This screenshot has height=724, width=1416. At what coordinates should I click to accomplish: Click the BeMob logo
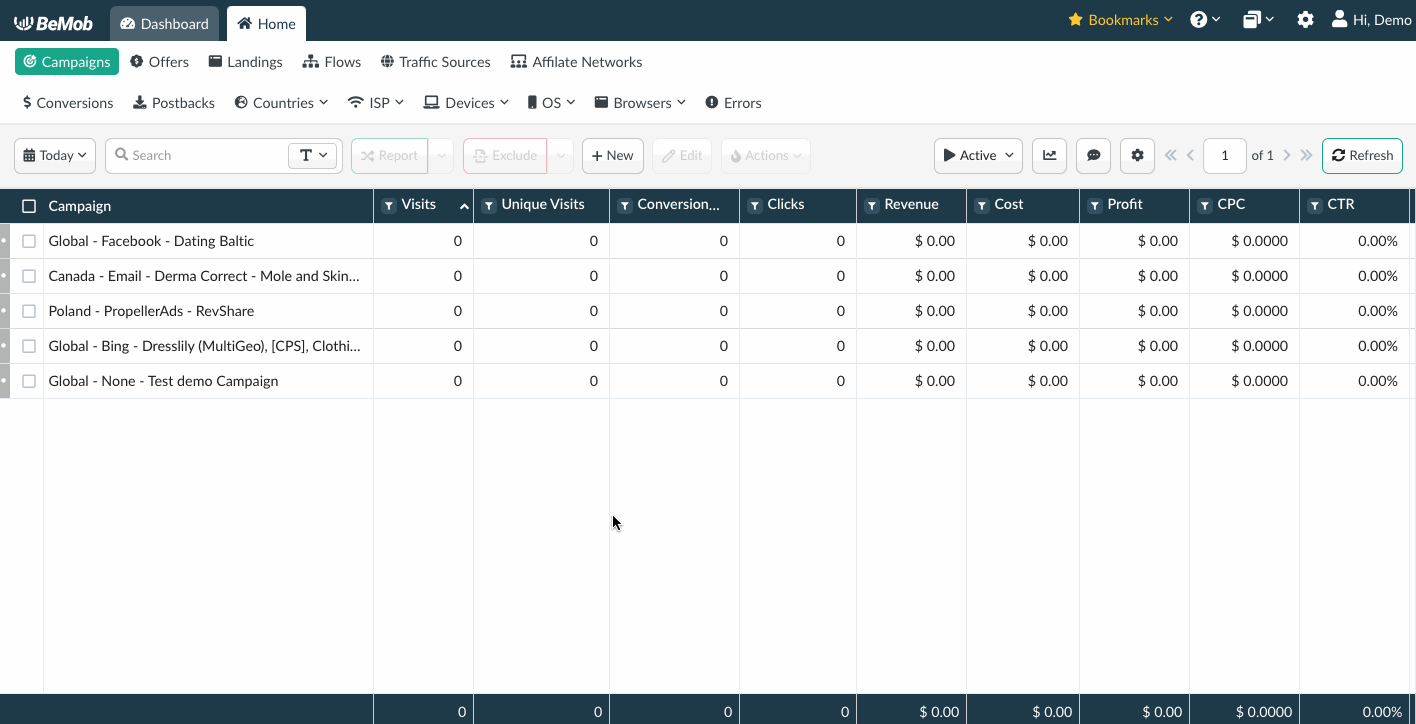53,23
